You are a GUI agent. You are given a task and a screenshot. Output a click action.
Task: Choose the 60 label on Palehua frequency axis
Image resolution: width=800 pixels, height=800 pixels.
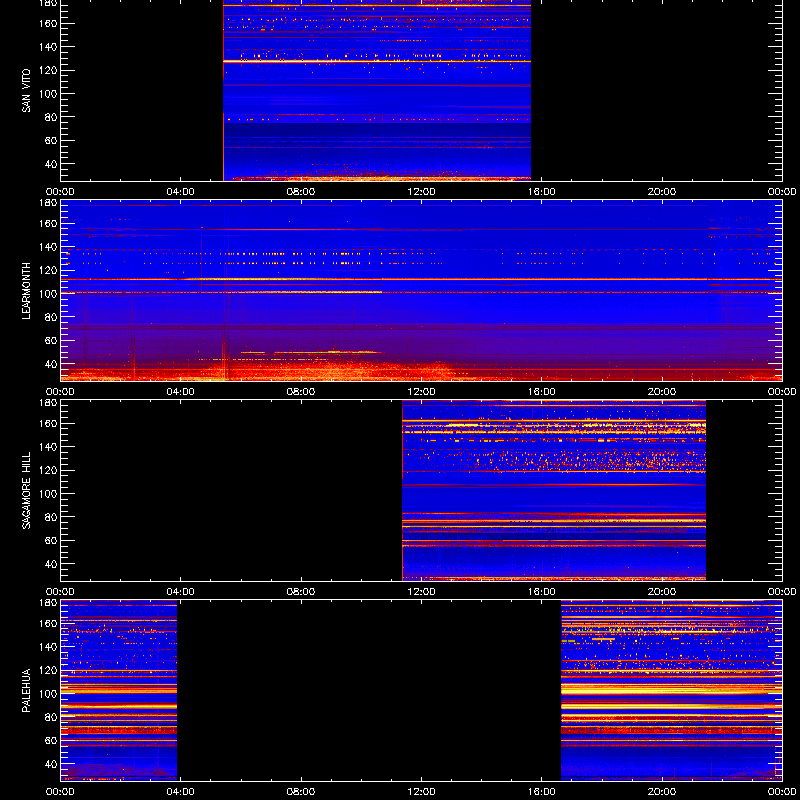(51, 740)
